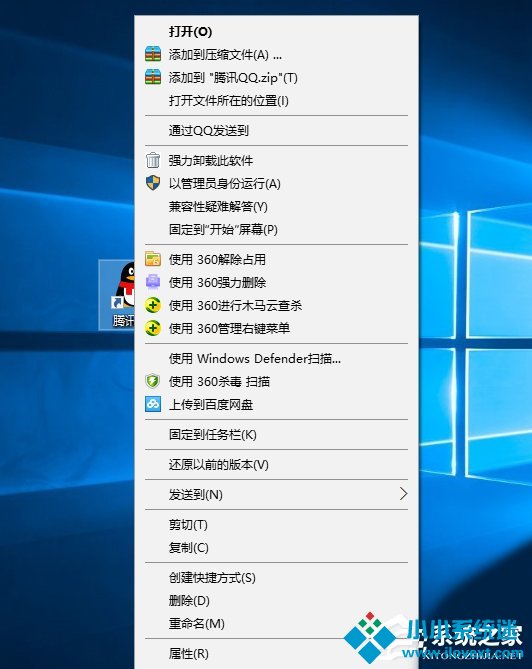Select 添加到 "腾讯QQ.zip"(T) entry
Image resolution: width=532 pixels, height=669 pixels.
pyautogui.click(x=276, y=78)
